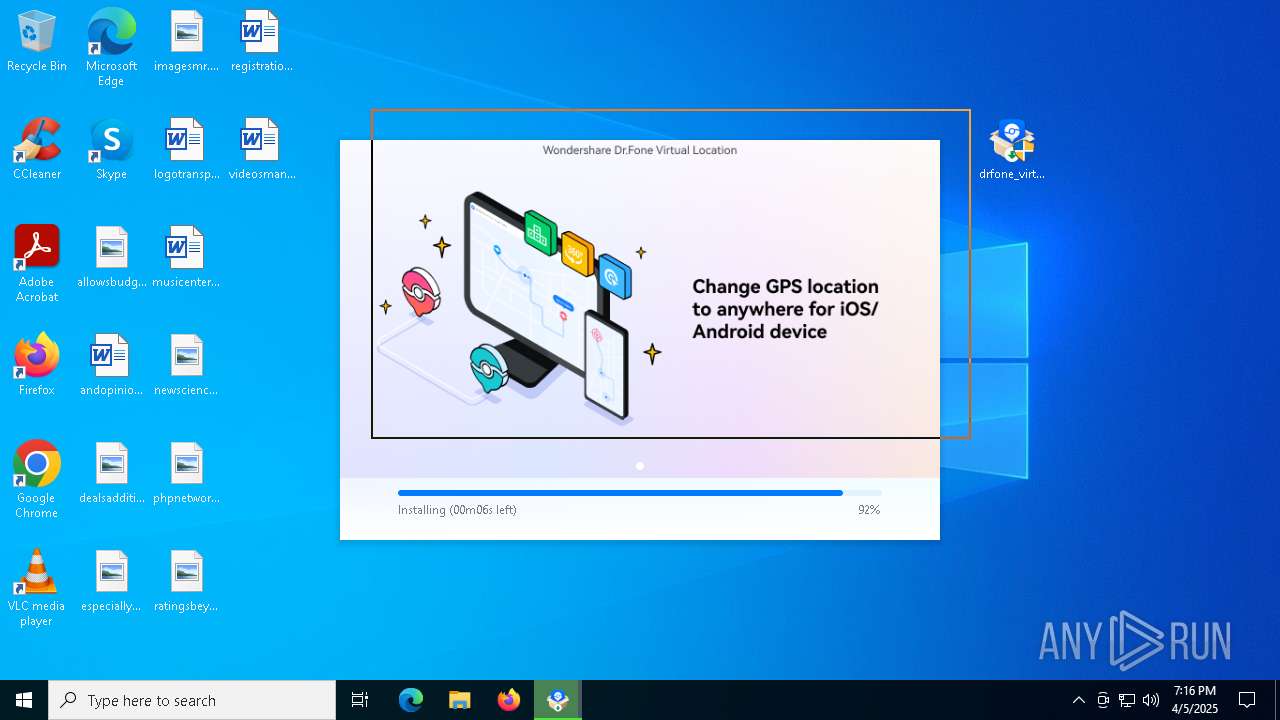Select the dealsadditi image file

click(x=111, y=474)
